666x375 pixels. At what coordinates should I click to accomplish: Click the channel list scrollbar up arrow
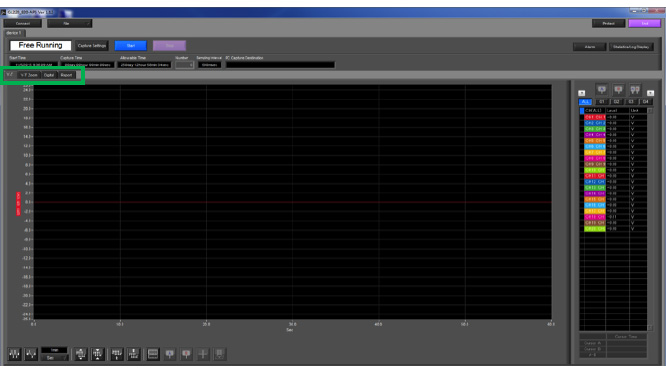tap(650, 110)
